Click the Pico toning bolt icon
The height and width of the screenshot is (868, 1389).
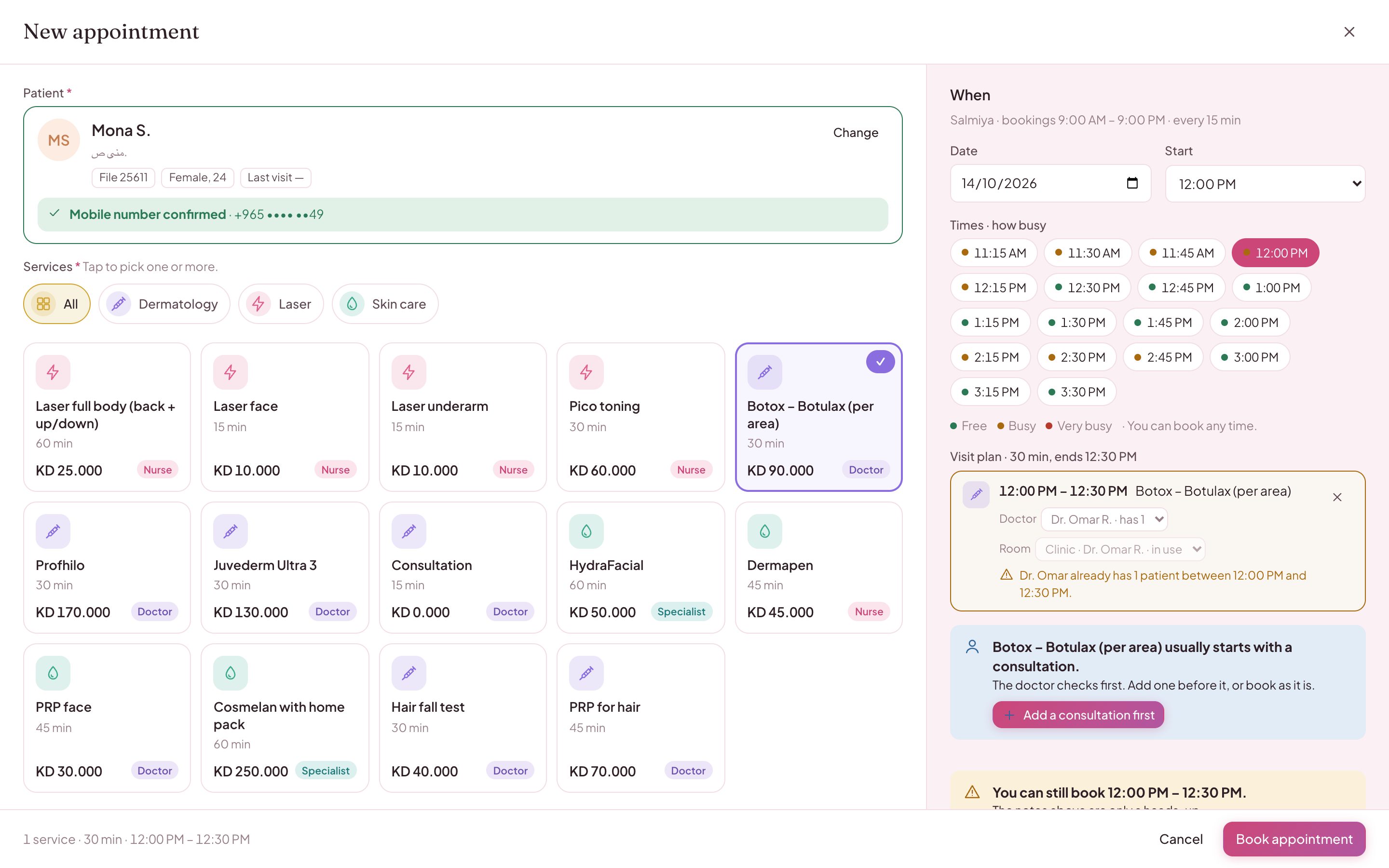[586, 372]
